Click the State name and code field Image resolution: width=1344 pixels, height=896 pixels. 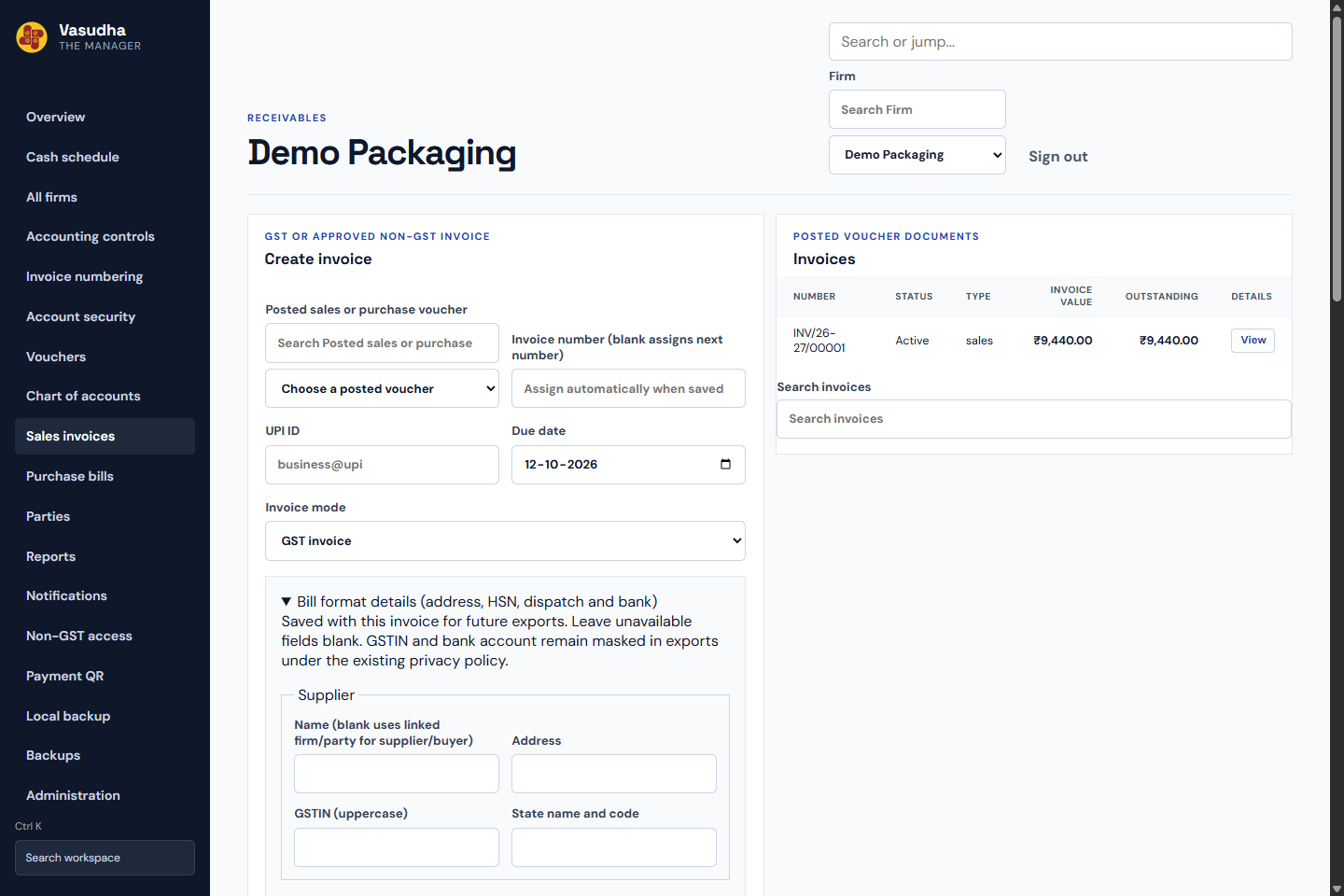pyautogui.click(x=614, y=847)
